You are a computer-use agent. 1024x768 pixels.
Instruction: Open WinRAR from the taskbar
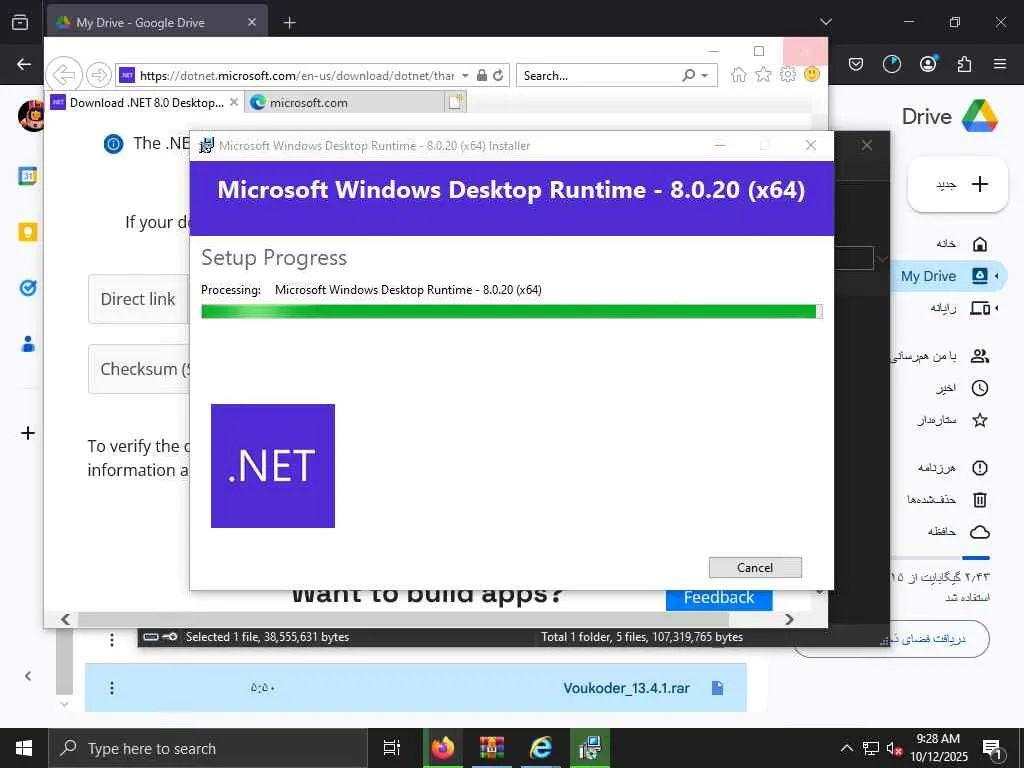point(491,748)
